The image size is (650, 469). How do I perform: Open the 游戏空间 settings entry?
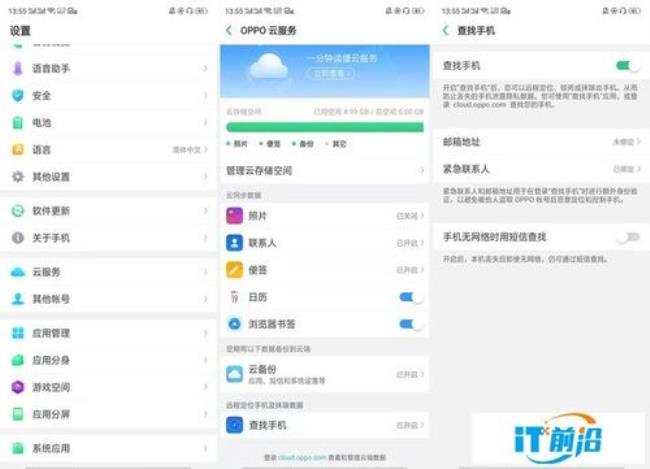[x=108, y=387]
